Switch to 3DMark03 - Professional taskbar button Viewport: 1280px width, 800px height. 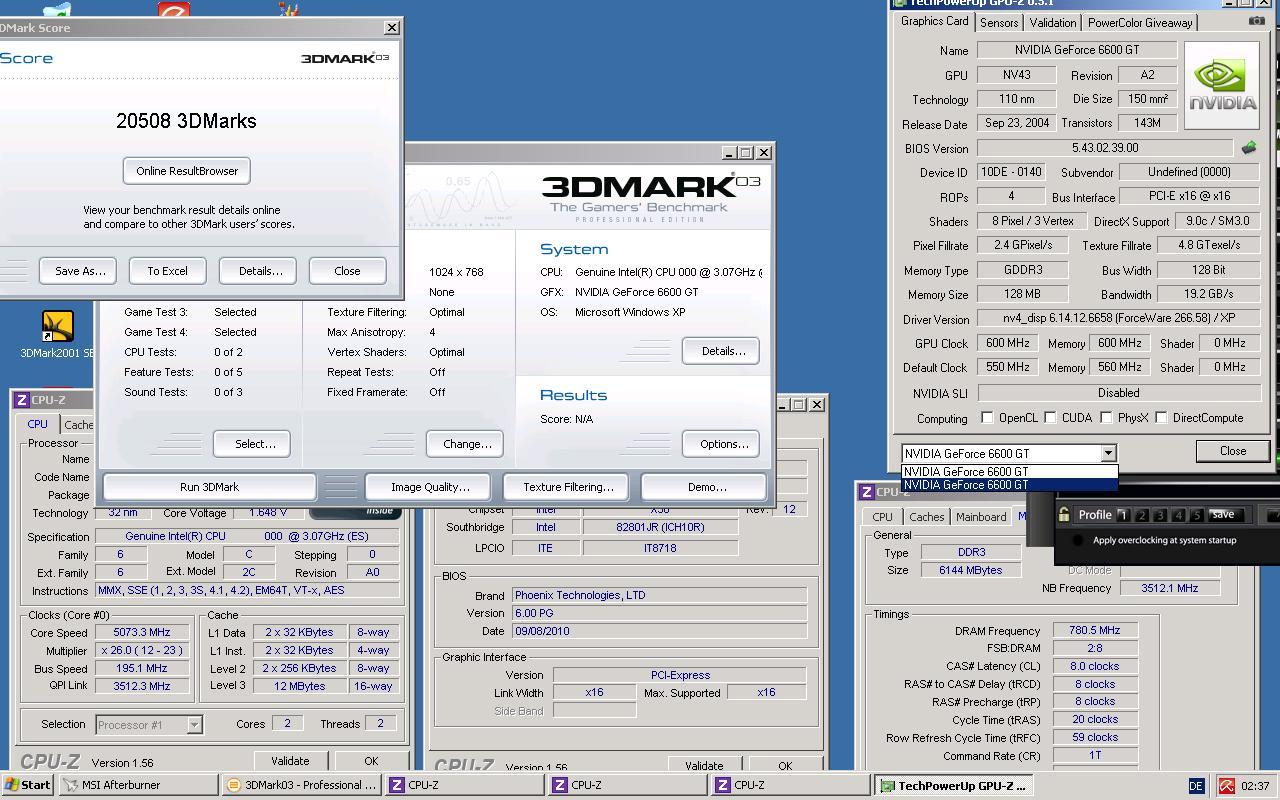[x=301, y=785]
